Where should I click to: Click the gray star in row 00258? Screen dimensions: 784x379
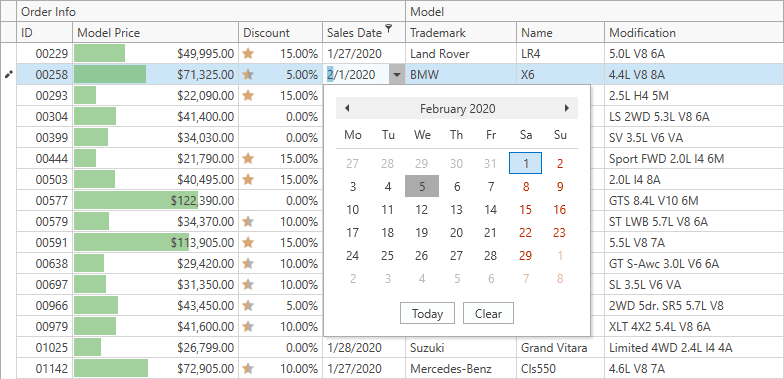(248, 74)
